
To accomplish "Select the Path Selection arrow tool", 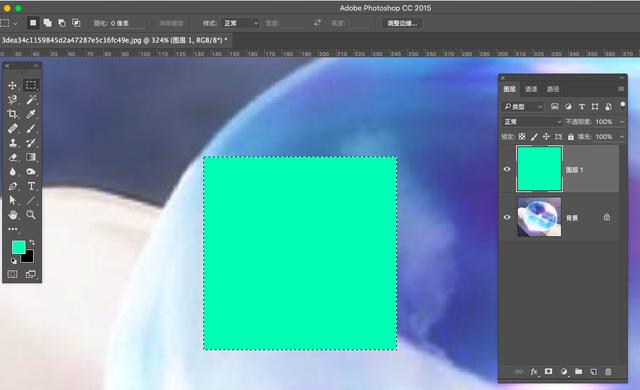I will tap(12, 200).
